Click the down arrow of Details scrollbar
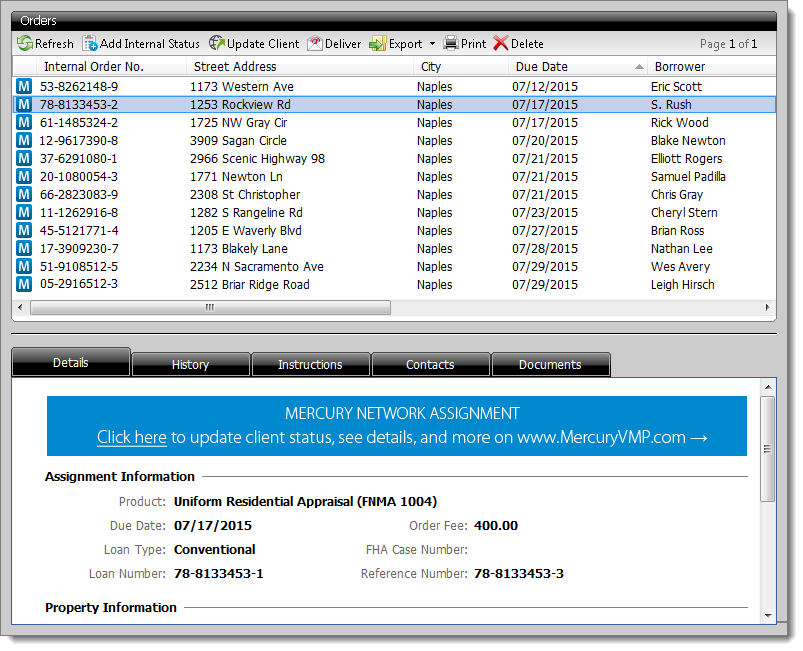The image size is (803, 651). (x=768, y=616)
